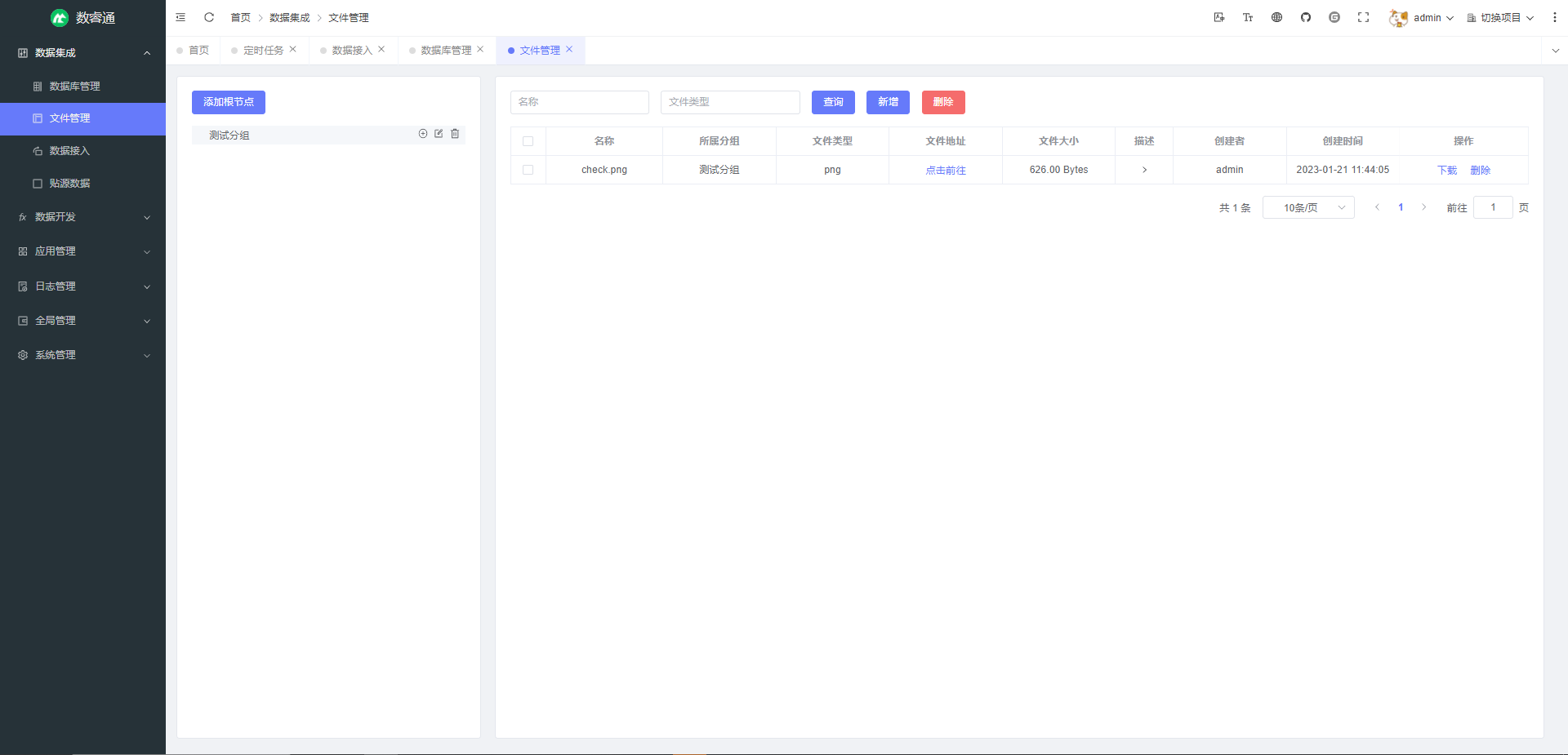Edit the 测试分组 tree node

click(x=439, y=134)
